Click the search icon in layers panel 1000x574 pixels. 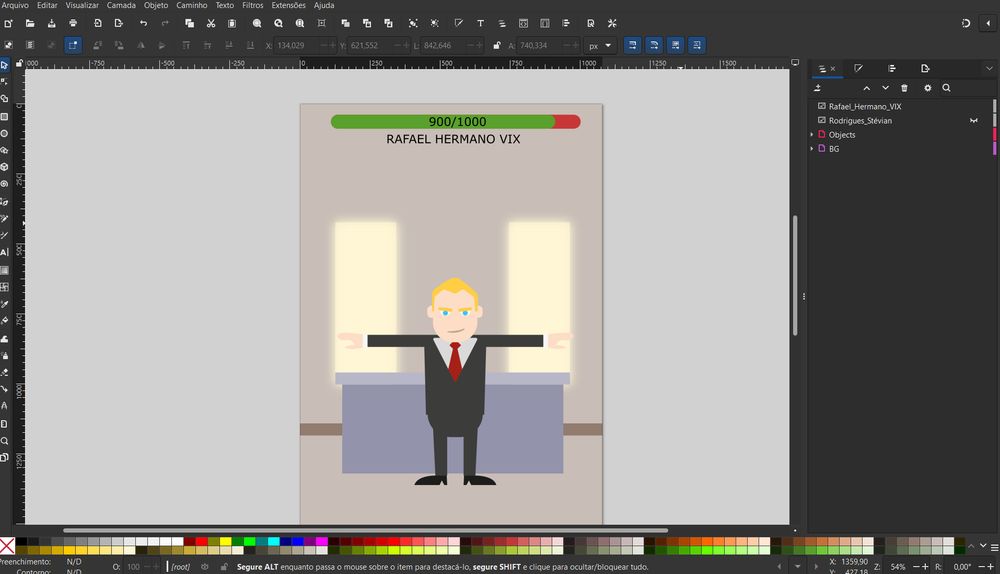(946, 88)
